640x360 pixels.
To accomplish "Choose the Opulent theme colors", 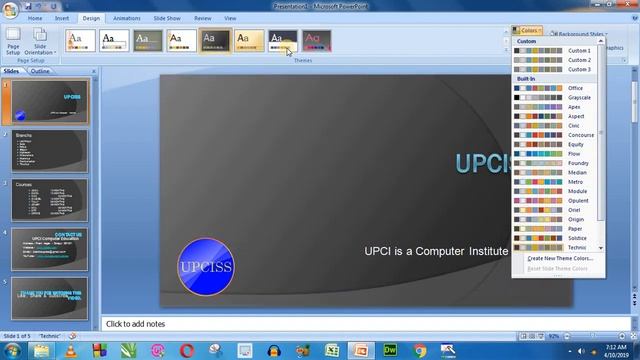I will click(554, 201).
